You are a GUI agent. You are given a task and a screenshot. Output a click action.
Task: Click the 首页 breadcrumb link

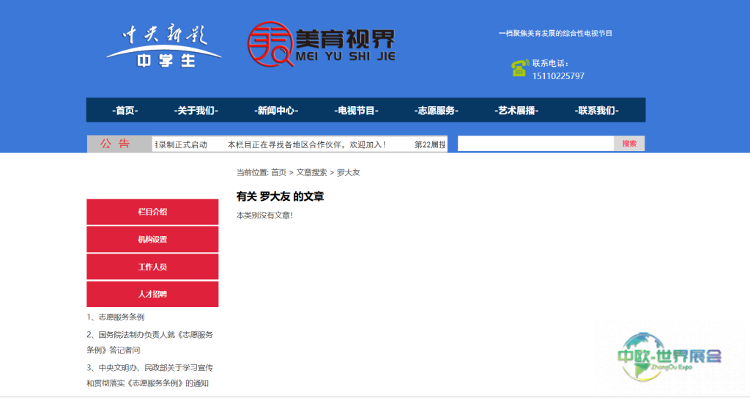coord(278,172)
